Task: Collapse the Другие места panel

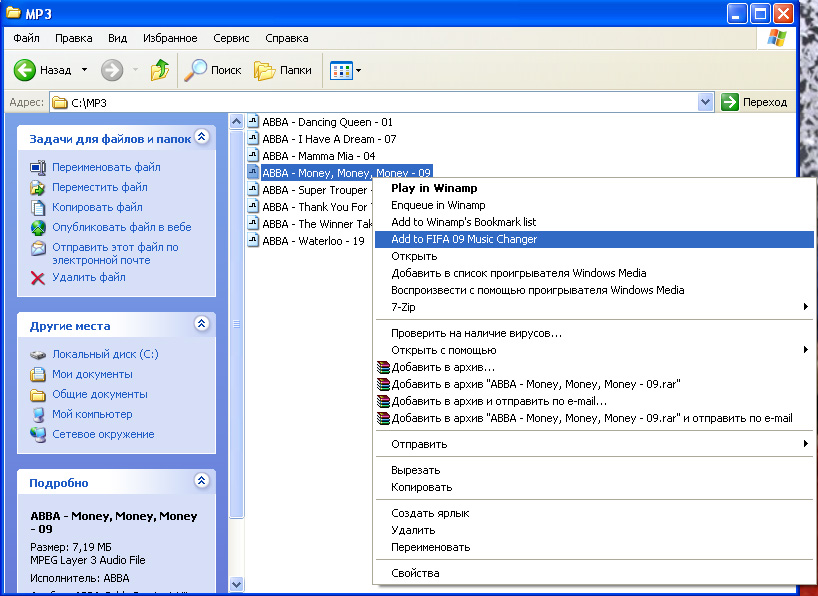Action: (202, 324)
